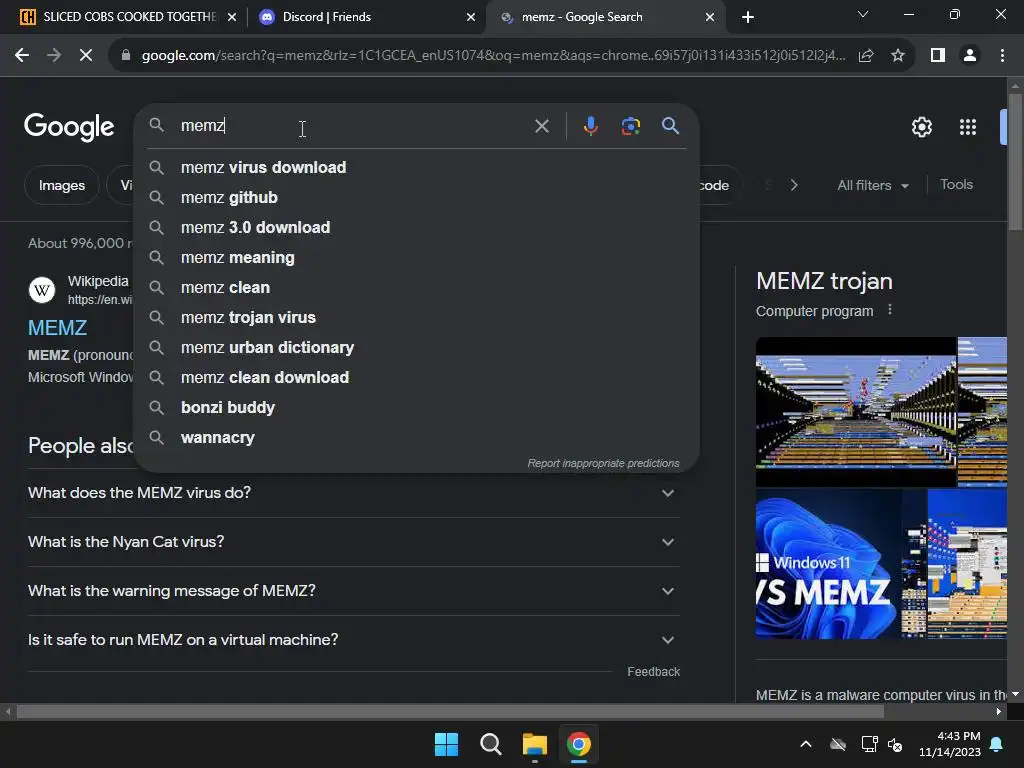The width and height of the screenshot is (1024, 768).
Task: Clear the search box text
Action: (541, 126)
